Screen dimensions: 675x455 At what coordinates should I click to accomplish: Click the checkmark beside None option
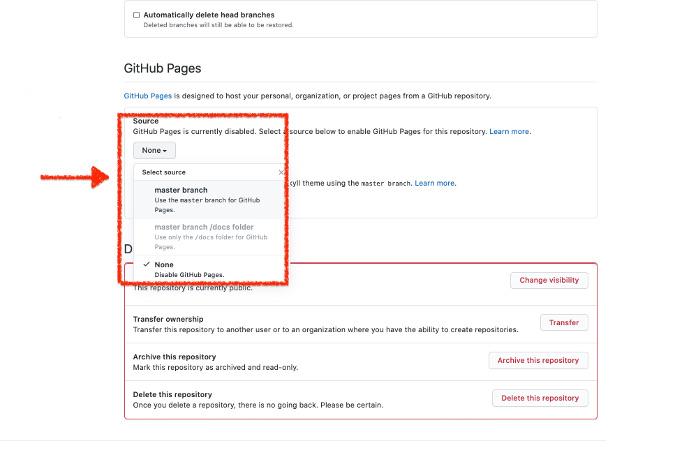(146, 264)
